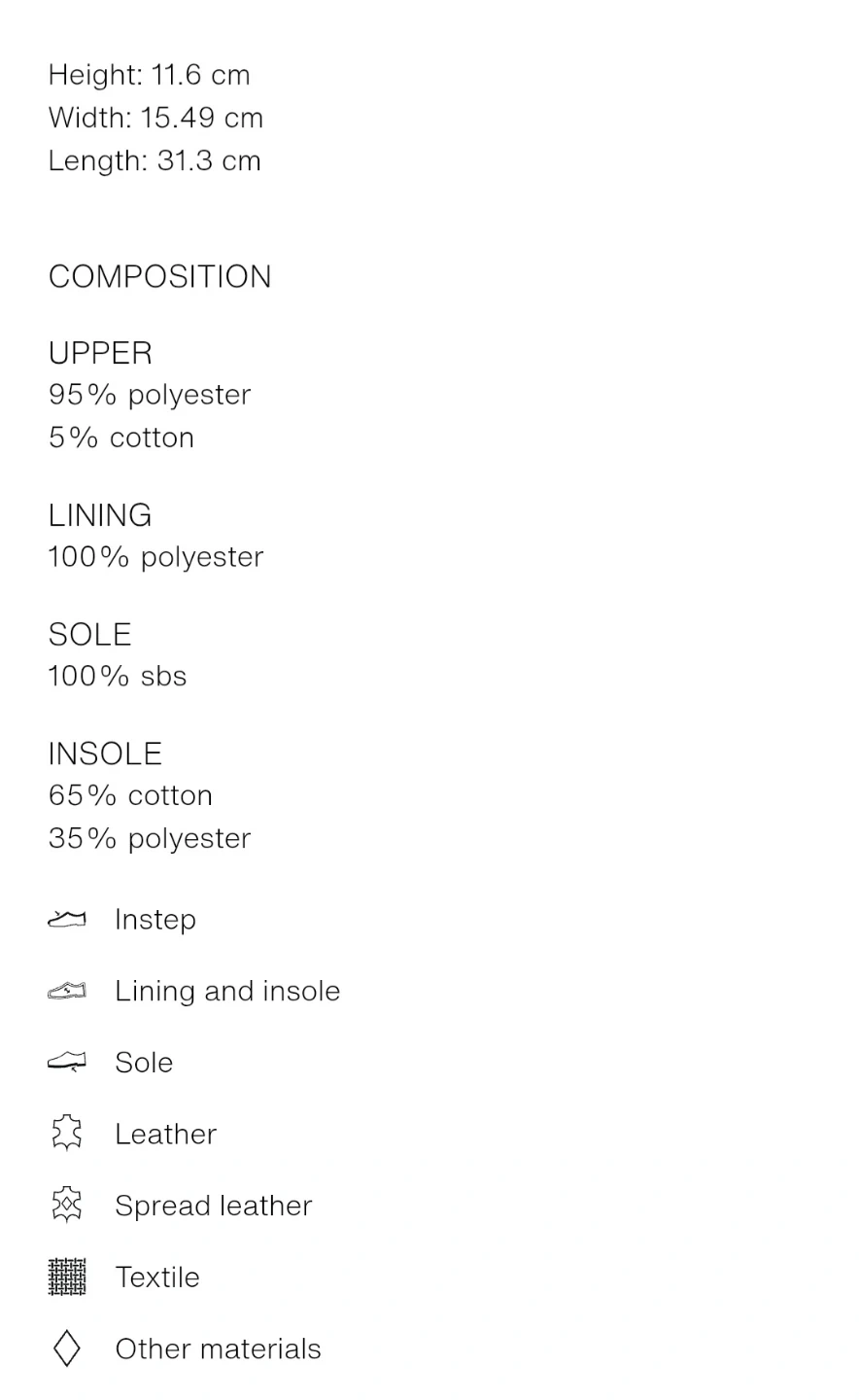This screenshot has width=859, height=1400.
Task: Click the Width: 15.49 cm line
Action: pyautogui.click(x=155, y=118)
